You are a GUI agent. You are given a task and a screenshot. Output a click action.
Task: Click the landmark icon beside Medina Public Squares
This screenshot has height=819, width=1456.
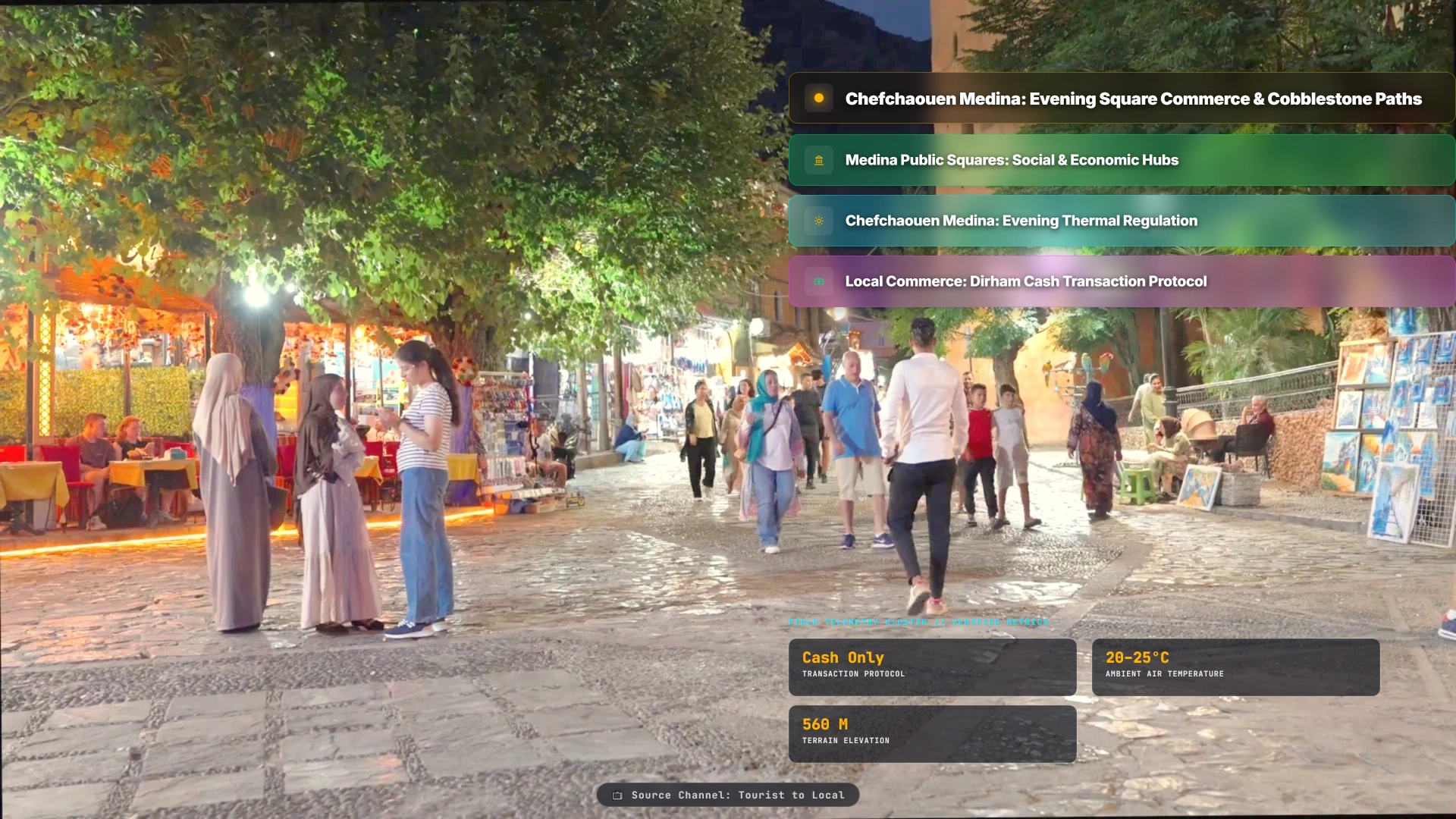tap(819, 160)
